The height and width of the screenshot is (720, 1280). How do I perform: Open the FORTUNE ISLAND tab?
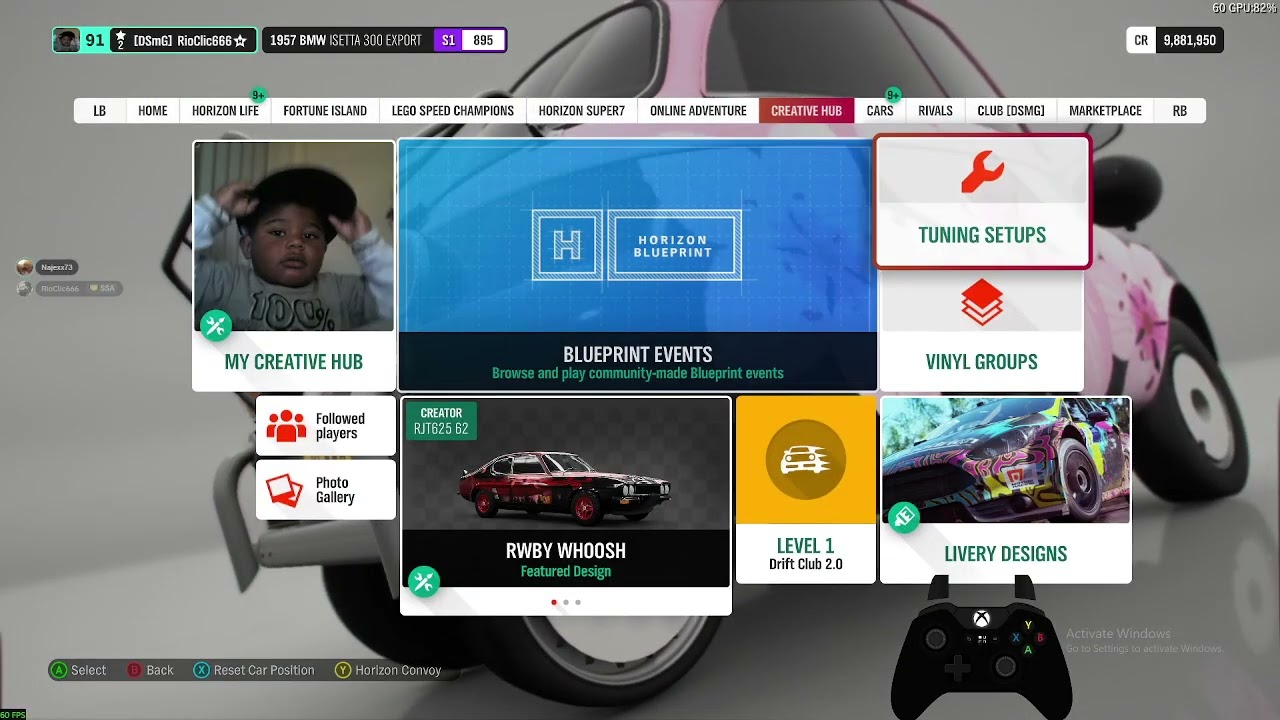click(325, 111)
